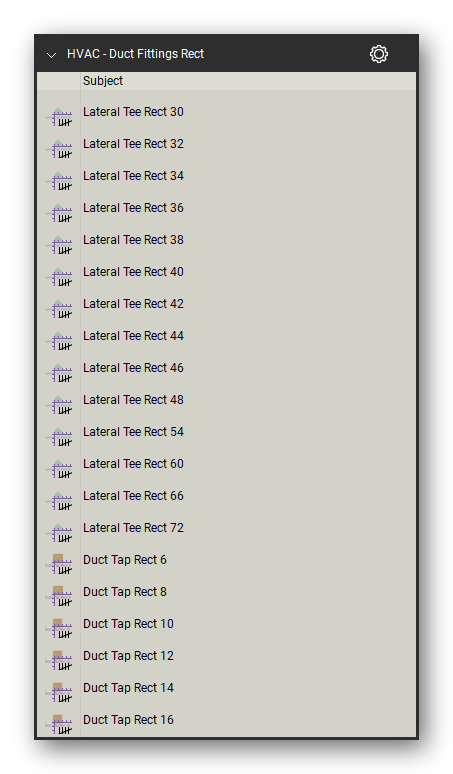Viewport: 453px width, 774px height.
Task: Choose Lateral Tee Rect 32 from list
Action: click(x=133, y=144)
